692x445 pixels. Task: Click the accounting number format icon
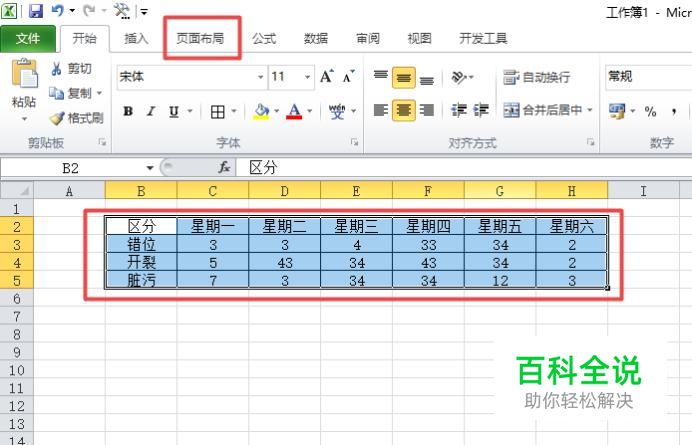617,111
